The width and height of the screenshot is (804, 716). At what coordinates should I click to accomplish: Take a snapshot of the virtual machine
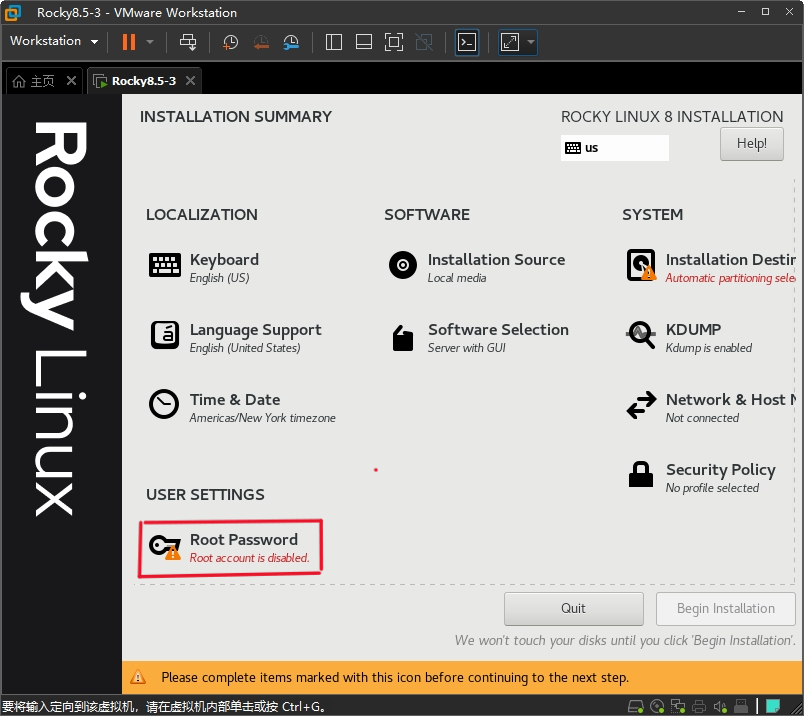[x=230, y=42]
